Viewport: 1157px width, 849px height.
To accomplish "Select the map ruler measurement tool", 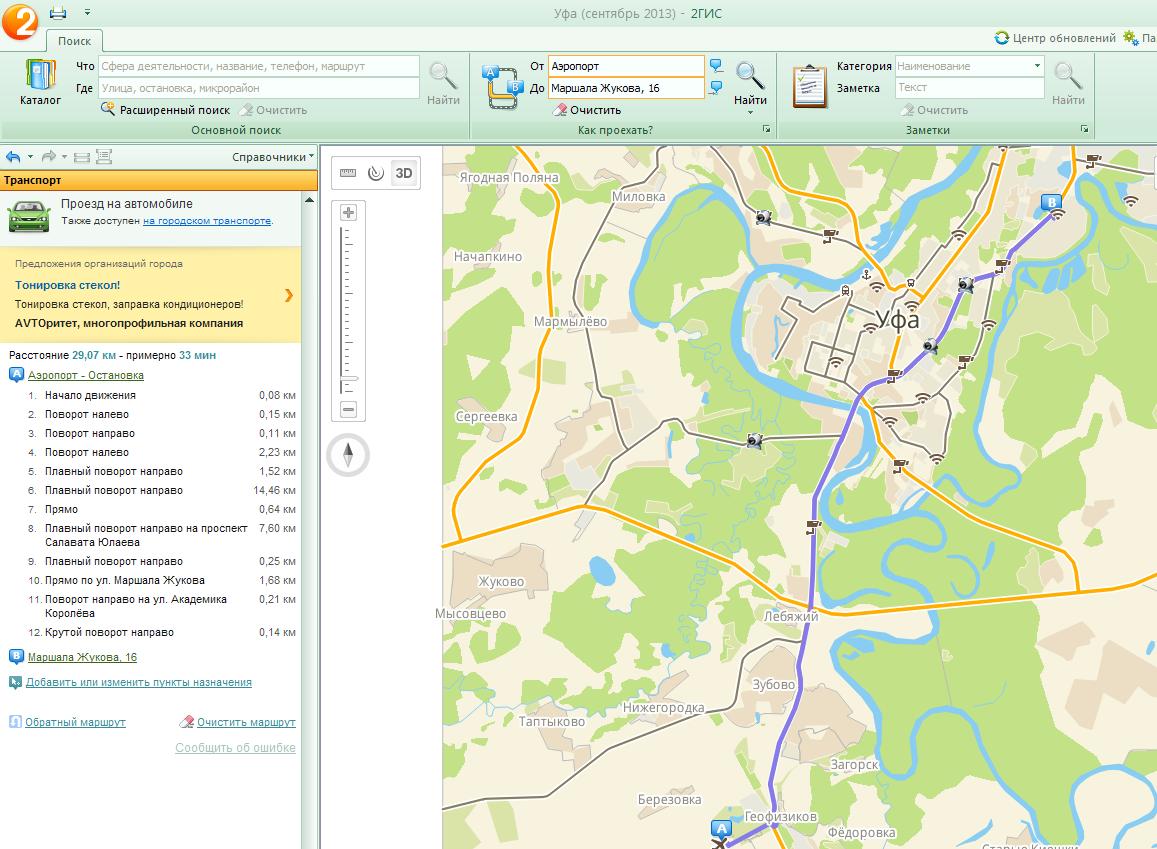I will (x=348, y=173).
